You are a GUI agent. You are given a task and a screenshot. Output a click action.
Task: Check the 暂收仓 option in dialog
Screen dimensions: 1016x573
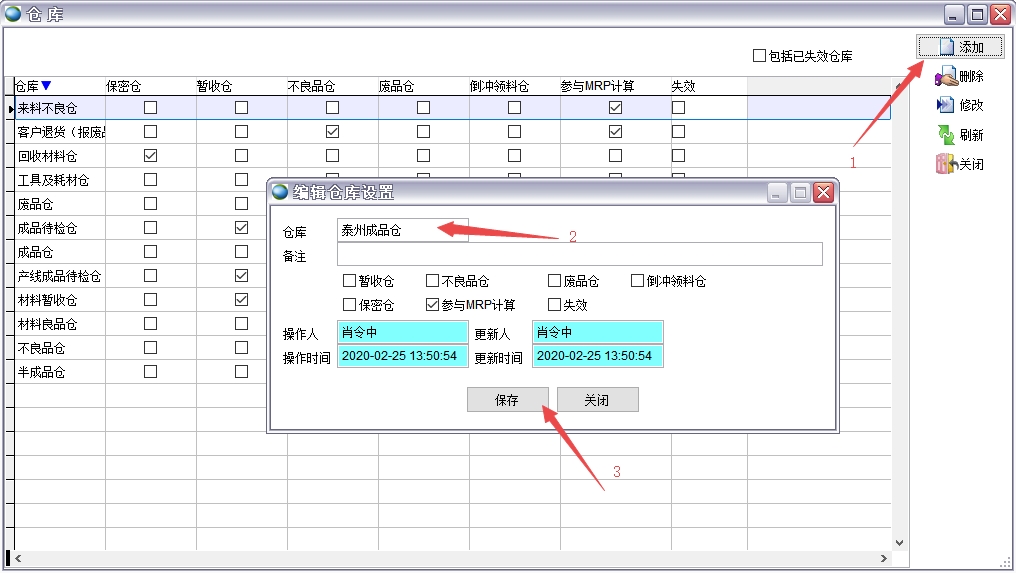(x=349, y=281)
